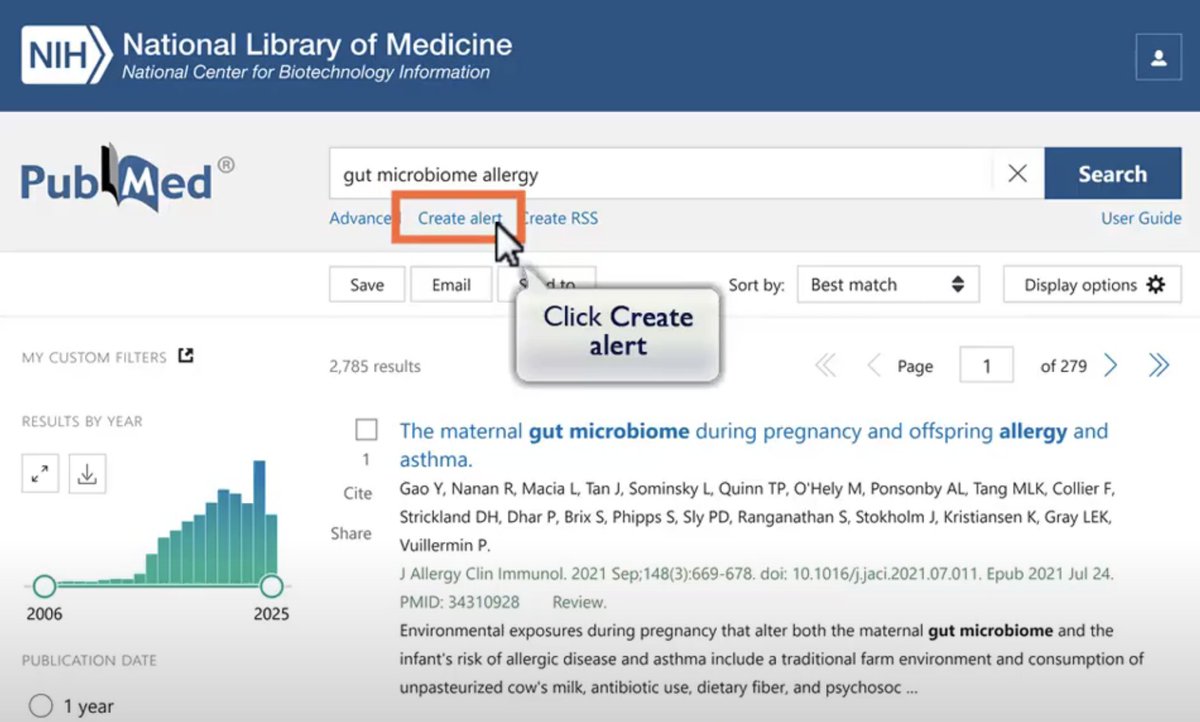Screen dimensions: 1200x722
Task: Jump to the last results page
Action: click(x=1159, y=366)
